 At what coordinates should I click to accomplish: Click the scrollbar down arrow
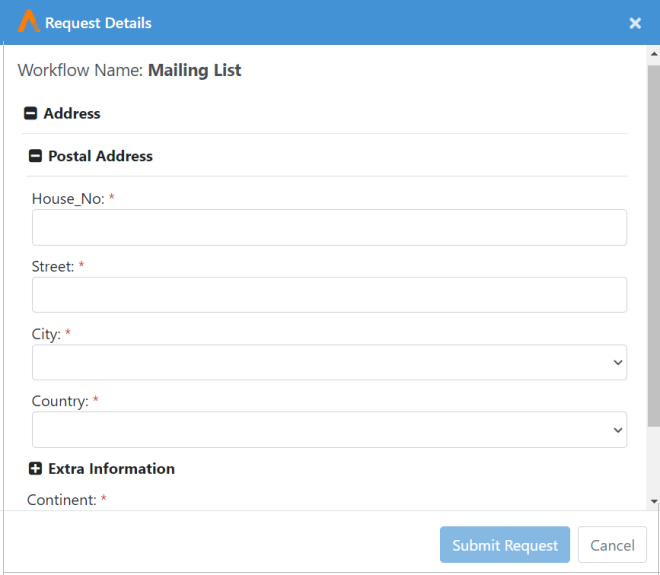coord(653,501)
